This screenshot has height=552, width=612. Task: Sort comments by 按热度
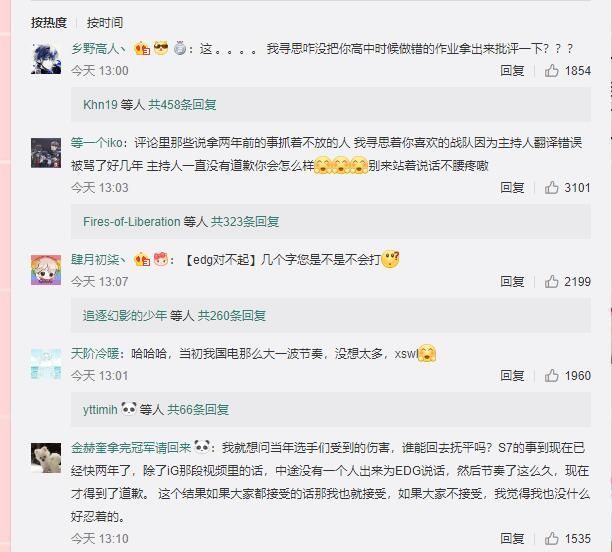point(49,23)
